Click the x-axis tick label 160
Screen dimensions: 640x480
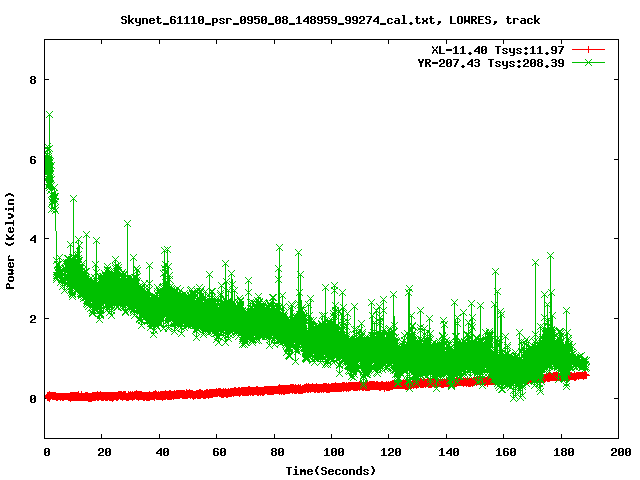[x=506, y=452]
